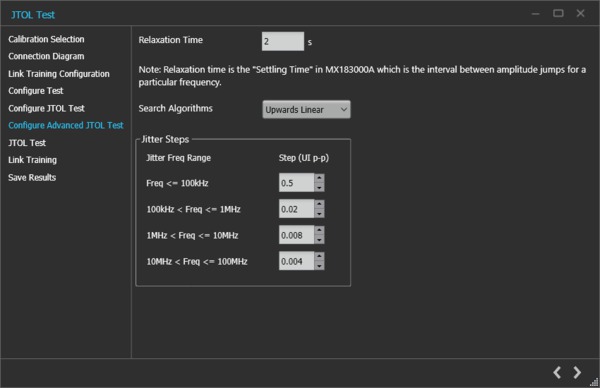Click the Relaxation Time label

coord(171,40)
